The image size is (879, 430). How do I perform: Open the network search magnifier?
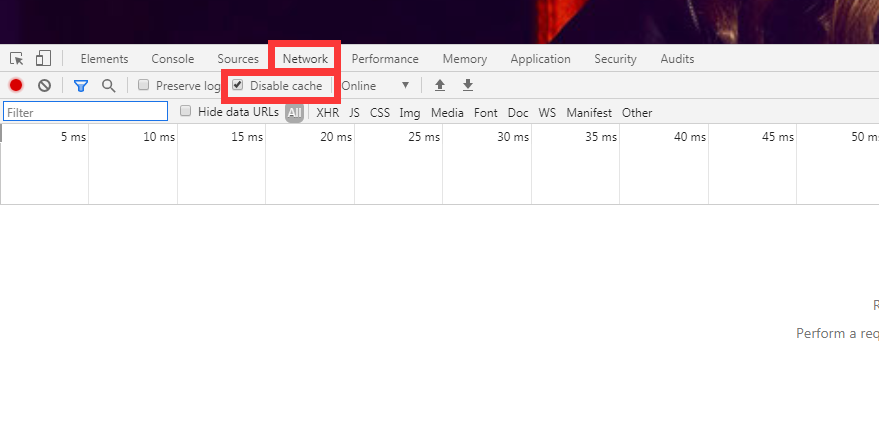click(108, 86)
